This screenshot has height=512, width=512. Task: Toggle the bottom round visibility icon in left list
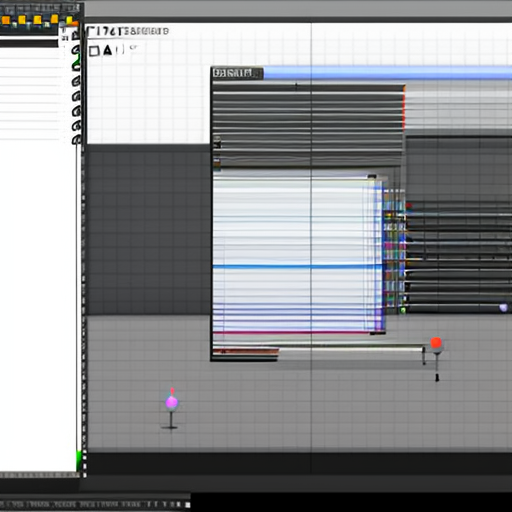pos(76,139)
